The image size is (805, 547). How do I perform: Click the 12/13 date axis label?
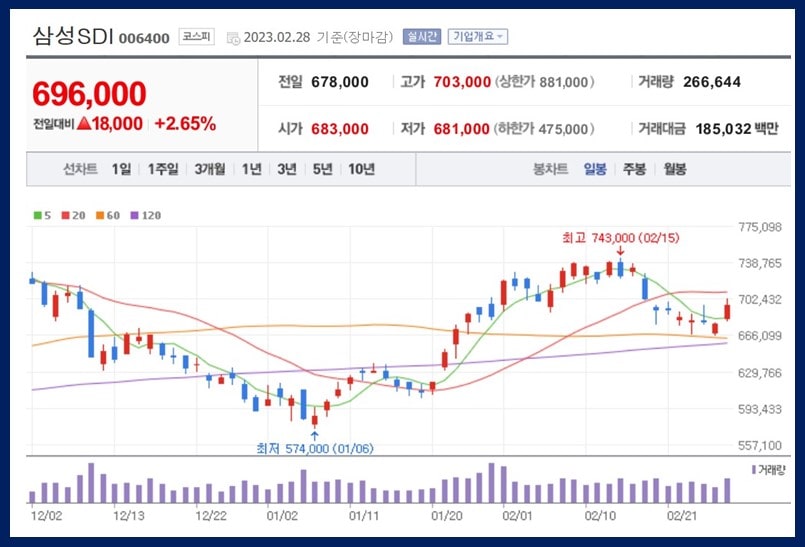129,516
